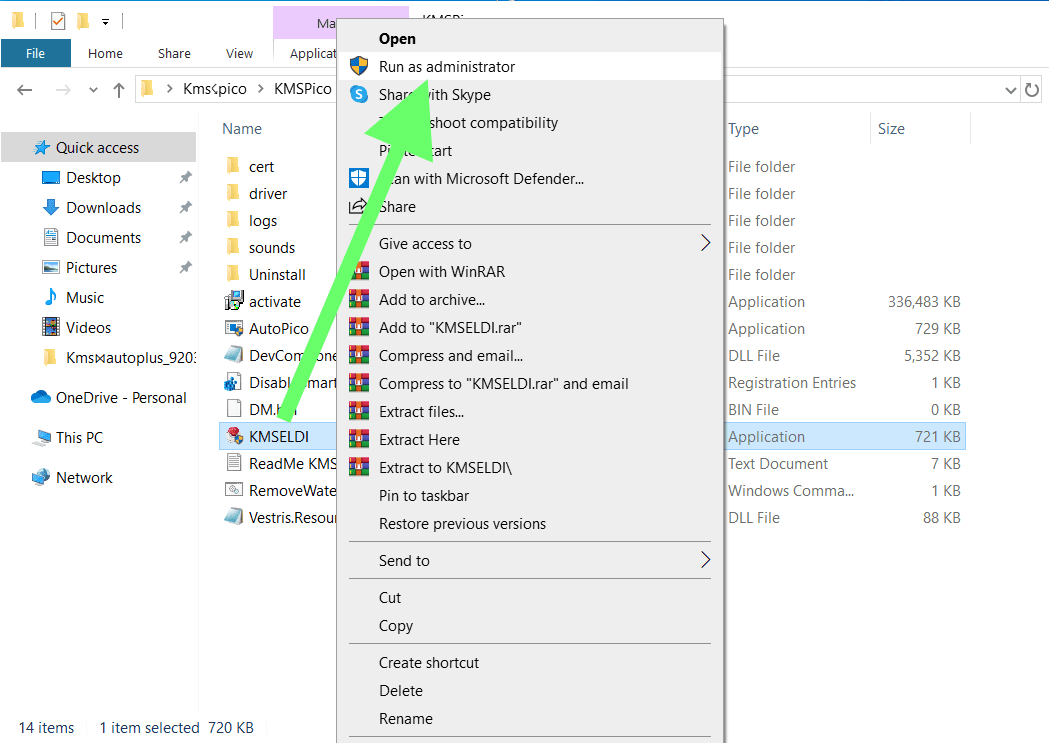Click the DevComponents DLL file icon
The height and width of the screenshot is (743, 1049).
[233, 354]
